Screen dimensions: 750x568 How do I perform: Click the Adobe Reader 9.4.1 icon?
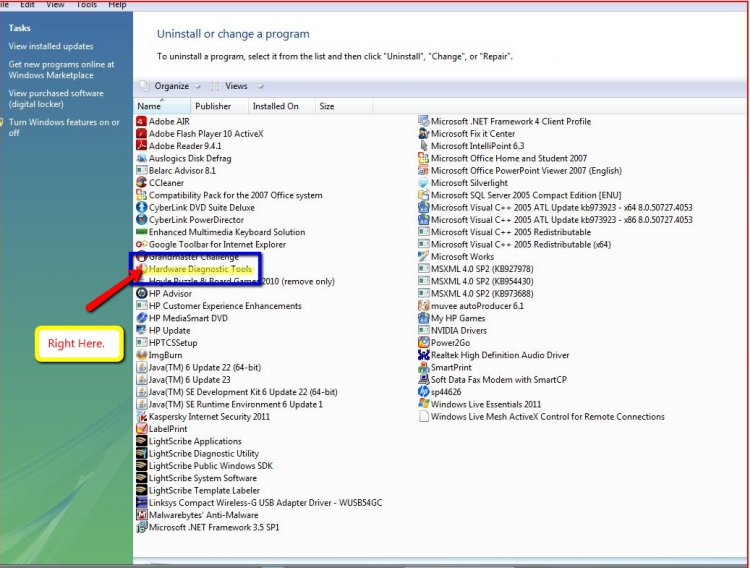pos(141,146)
